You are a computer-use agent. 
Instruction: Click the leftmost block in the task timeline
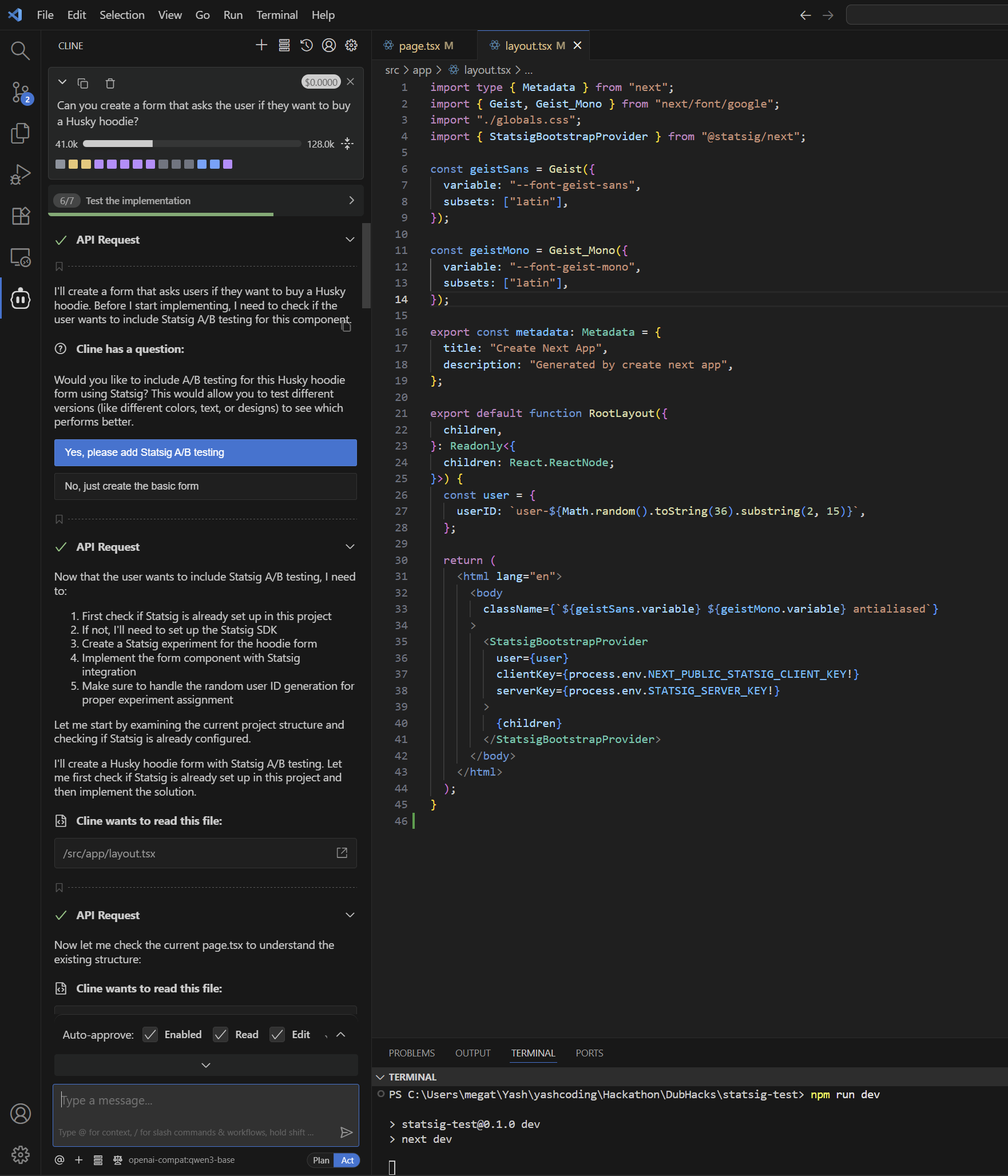pyautogui.click(x=60, y=164)
